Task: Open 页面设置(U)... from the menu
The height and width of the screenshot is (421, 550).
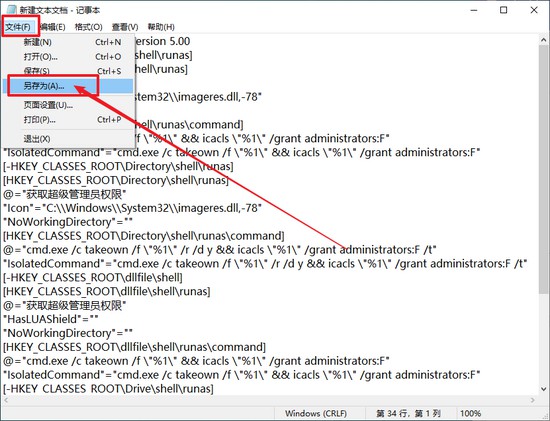Action: 68,105
